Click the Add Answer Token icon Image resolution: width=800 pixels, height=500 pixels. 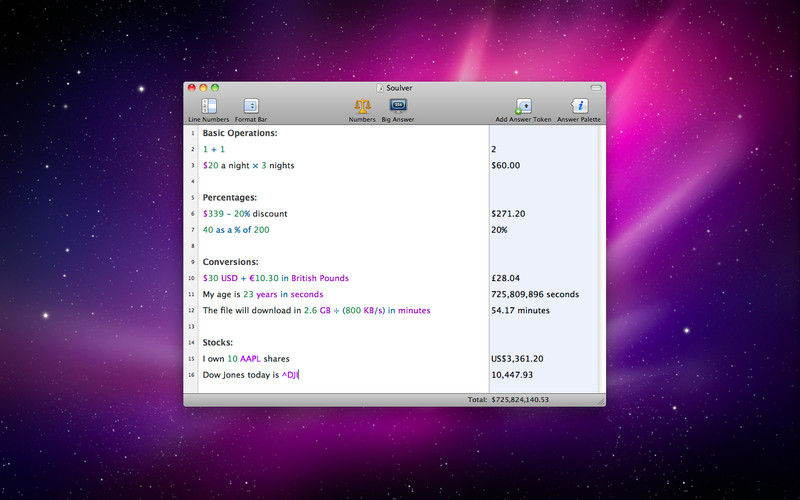coord(523,106)
